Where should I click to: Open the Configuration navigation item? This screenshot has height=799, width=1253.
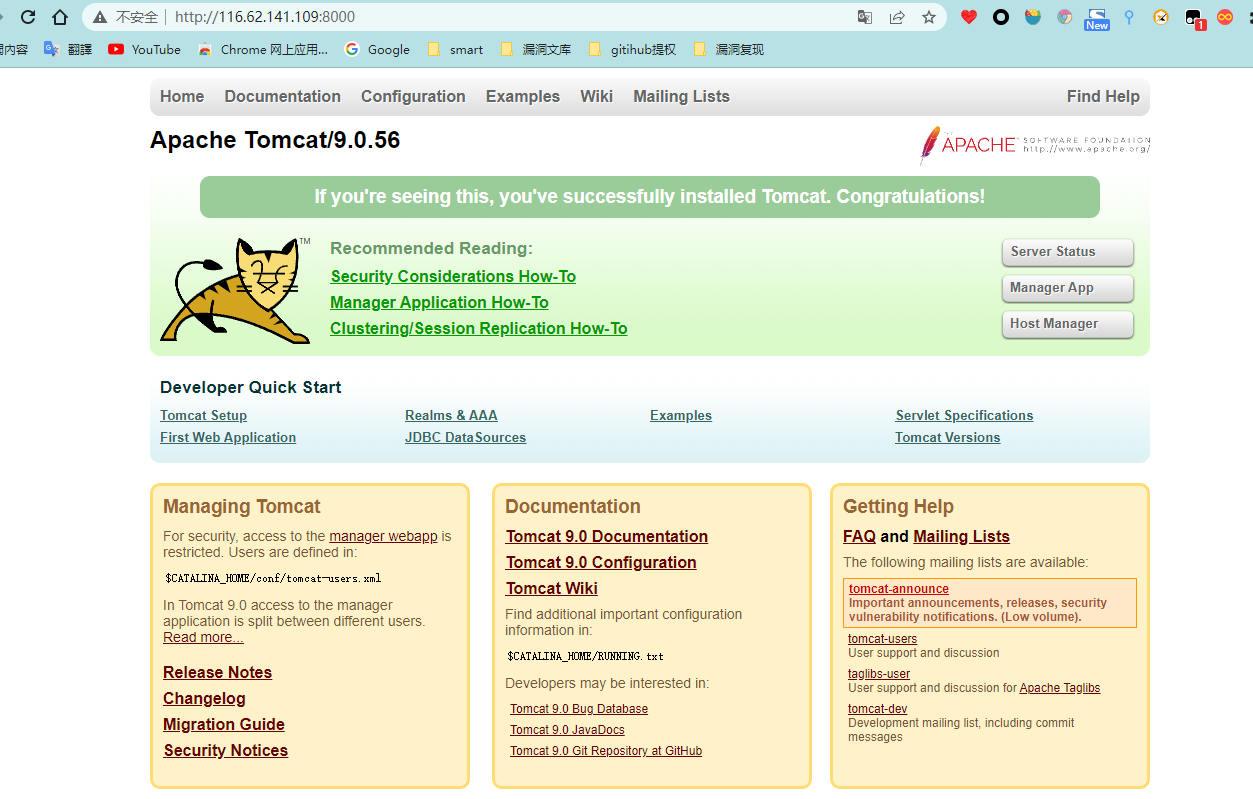coord(413,96)
